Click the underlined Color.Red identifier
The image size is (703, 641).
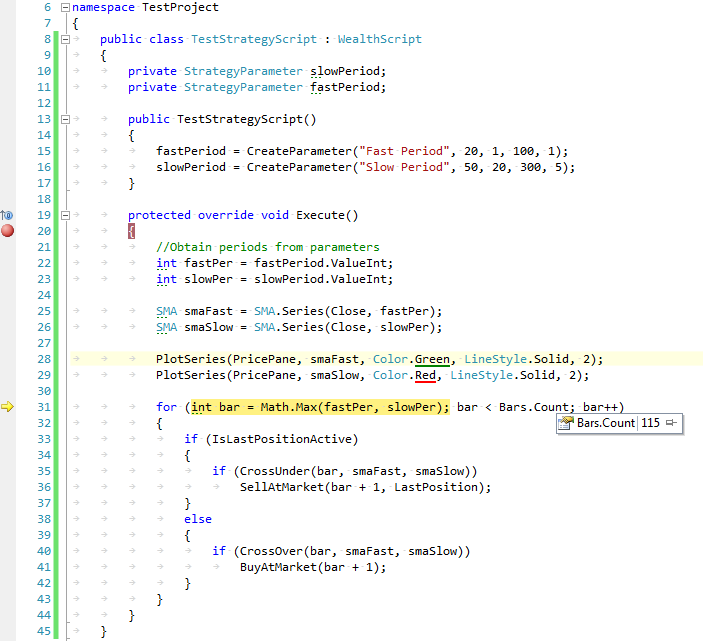405,375
